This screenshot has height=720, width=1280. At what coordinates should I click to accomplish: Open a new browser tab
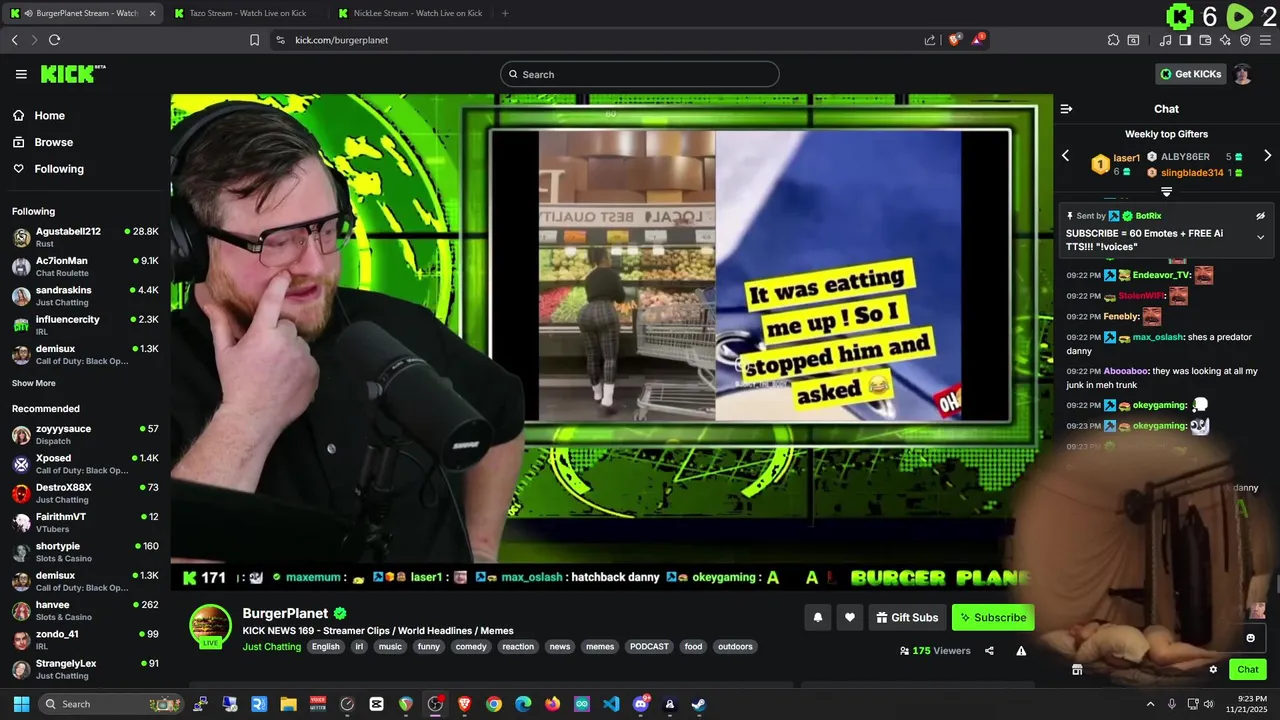coord(505,13)
